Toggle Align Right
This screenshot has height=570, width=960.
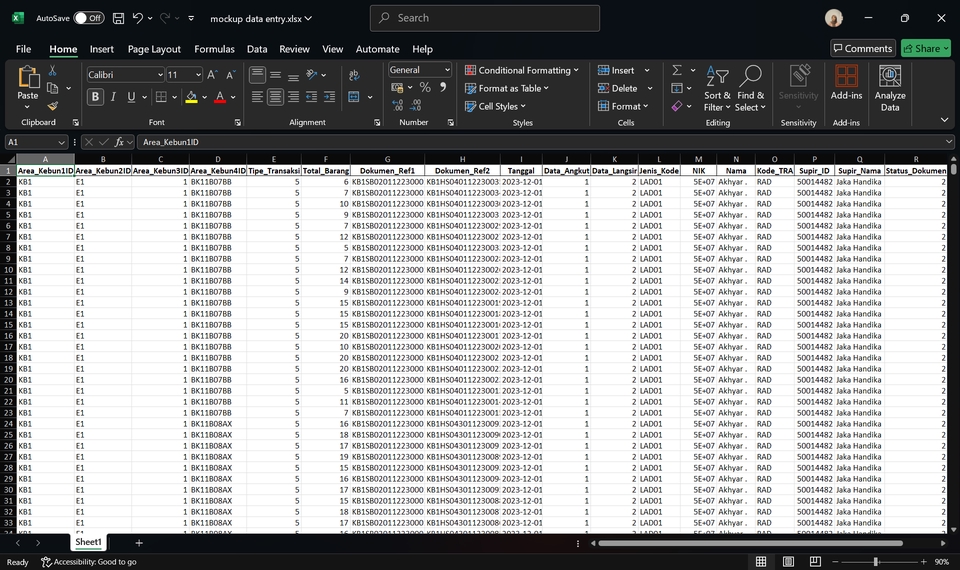pos(294,97)
